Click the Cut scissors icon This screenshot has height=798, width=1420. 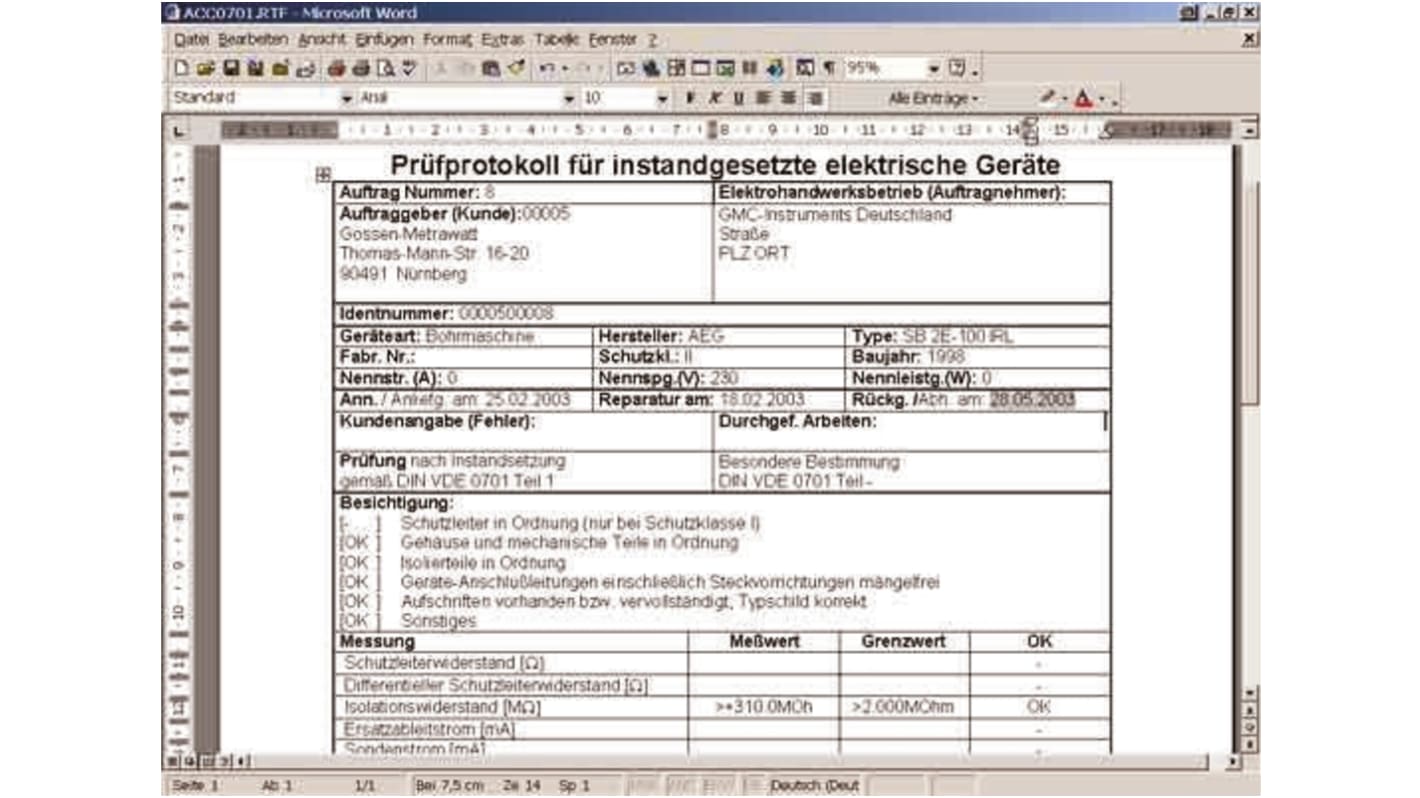point(439,68)
